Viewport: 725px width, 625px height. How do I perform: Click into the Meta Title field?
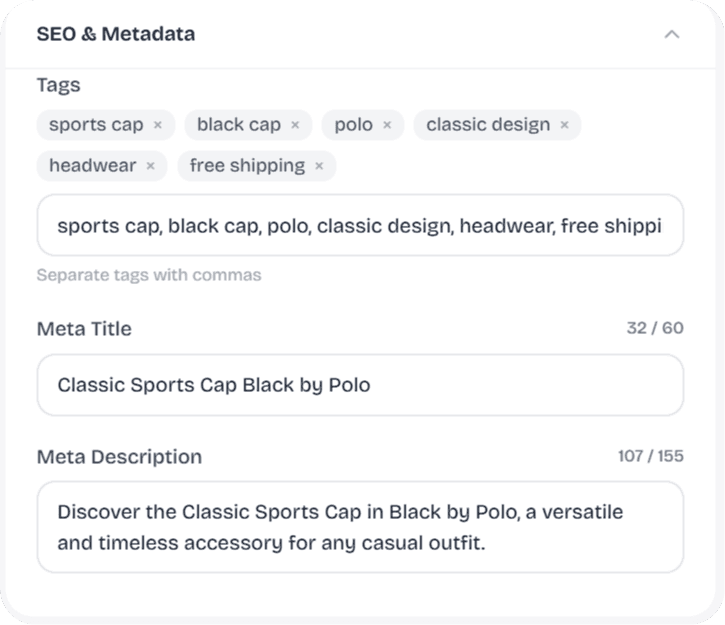[360, 384]
